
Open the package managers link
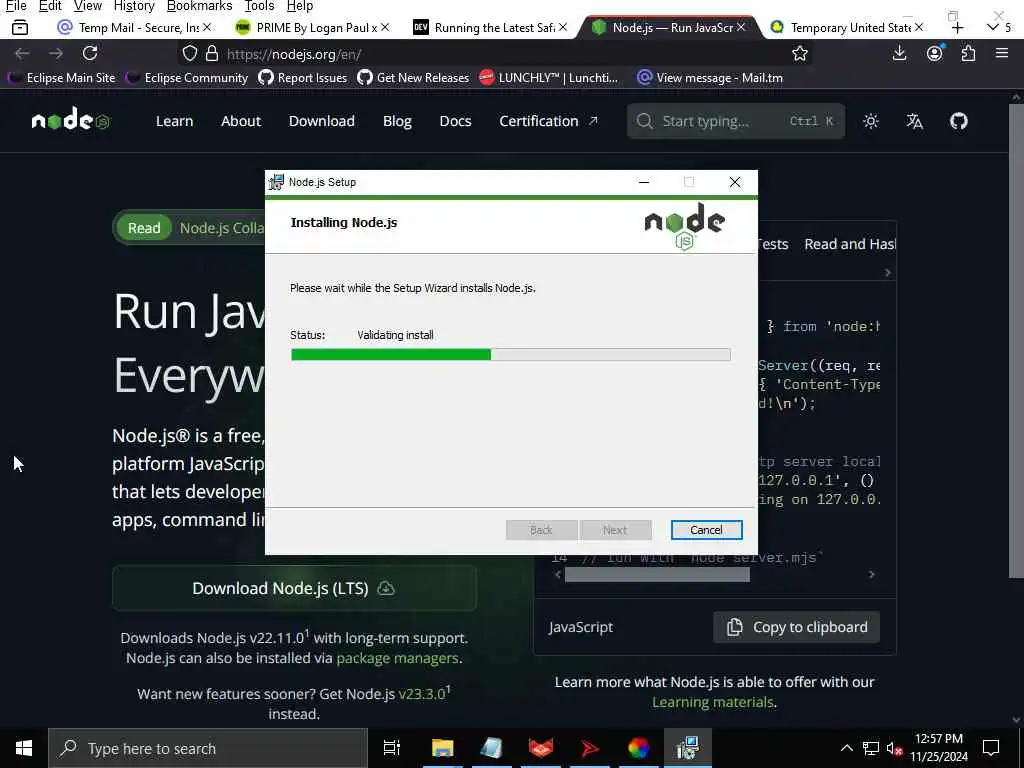click(x=397, y=658)
